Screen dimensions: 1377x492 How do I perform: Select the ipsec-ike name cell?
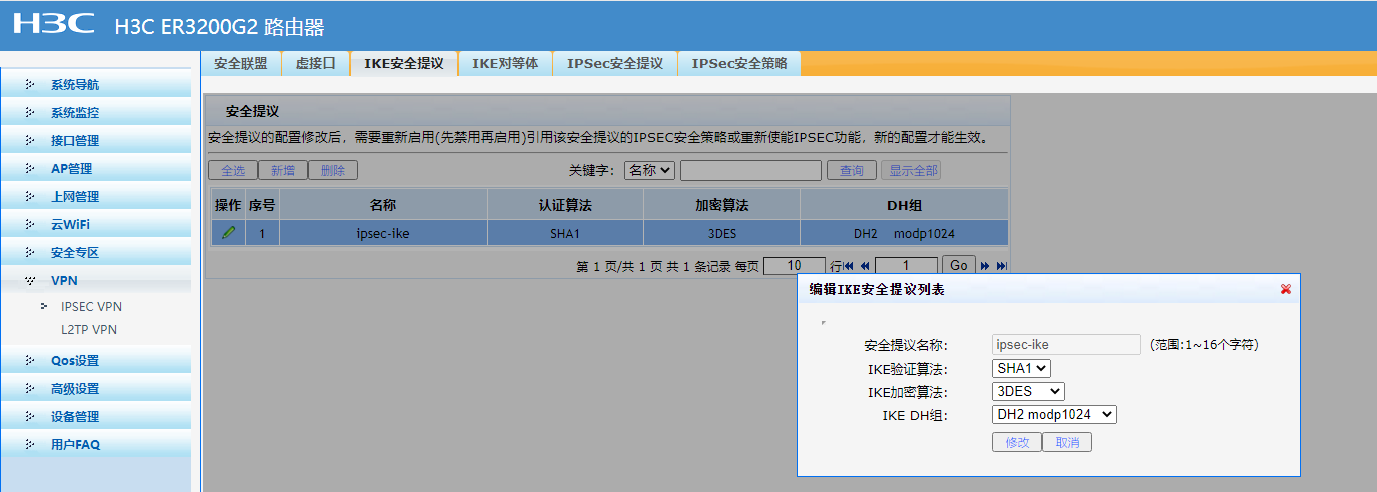pos(383,233)
